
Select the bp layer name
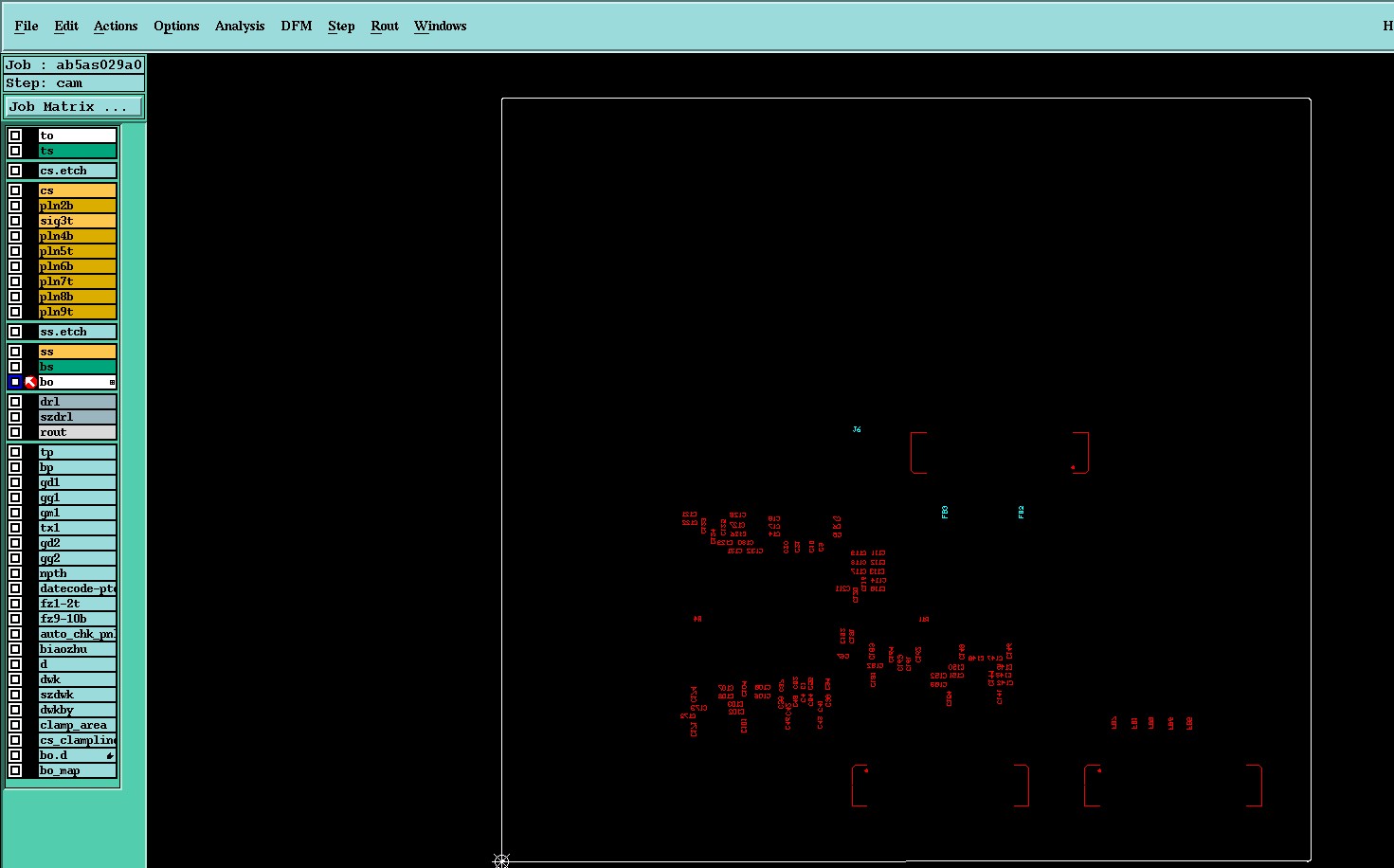[78, 467]
